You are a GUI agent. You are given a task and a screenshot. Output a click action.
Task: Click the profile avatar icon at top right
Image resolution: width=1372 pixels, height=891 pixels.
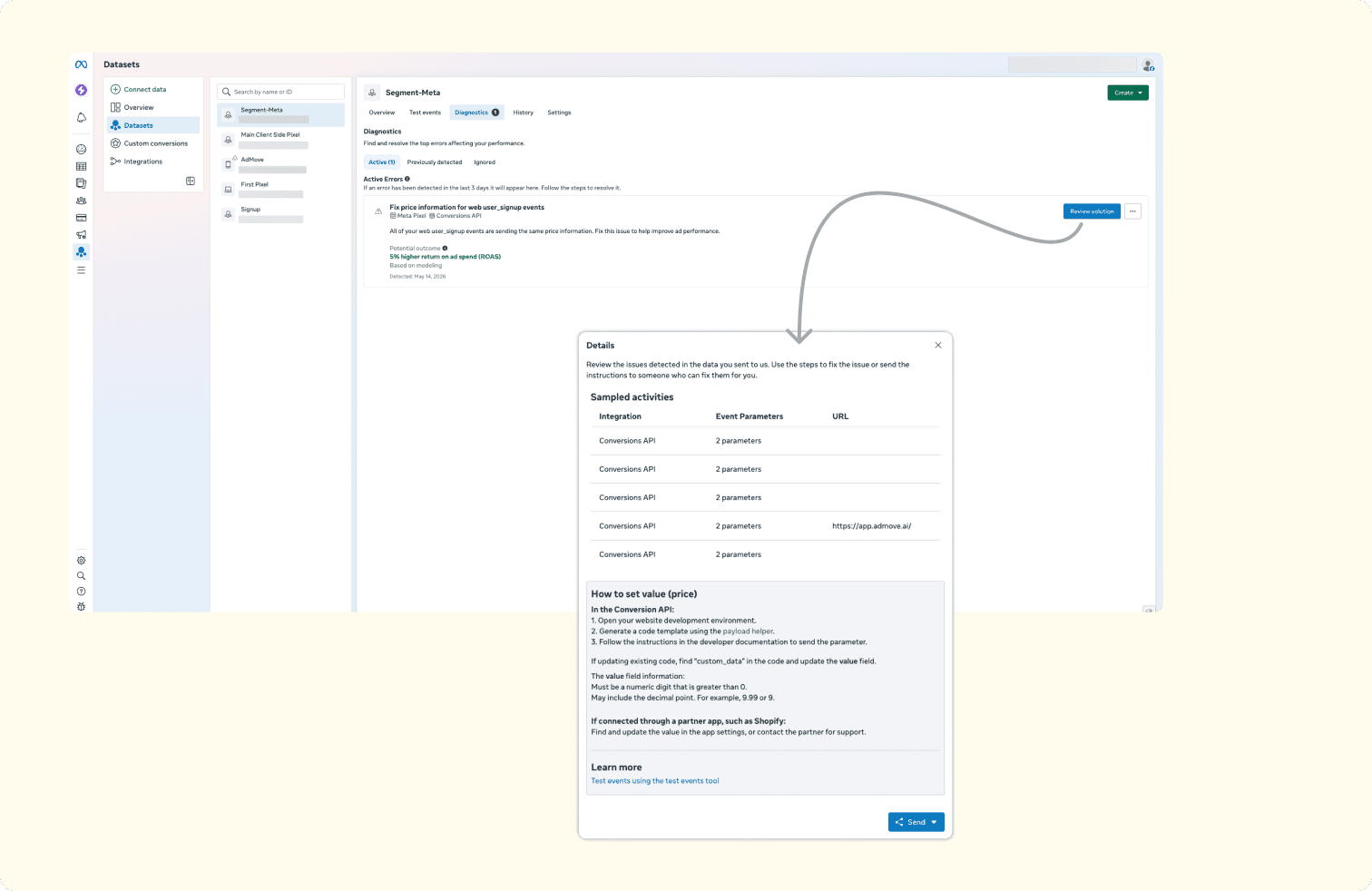pos(1148,65)
